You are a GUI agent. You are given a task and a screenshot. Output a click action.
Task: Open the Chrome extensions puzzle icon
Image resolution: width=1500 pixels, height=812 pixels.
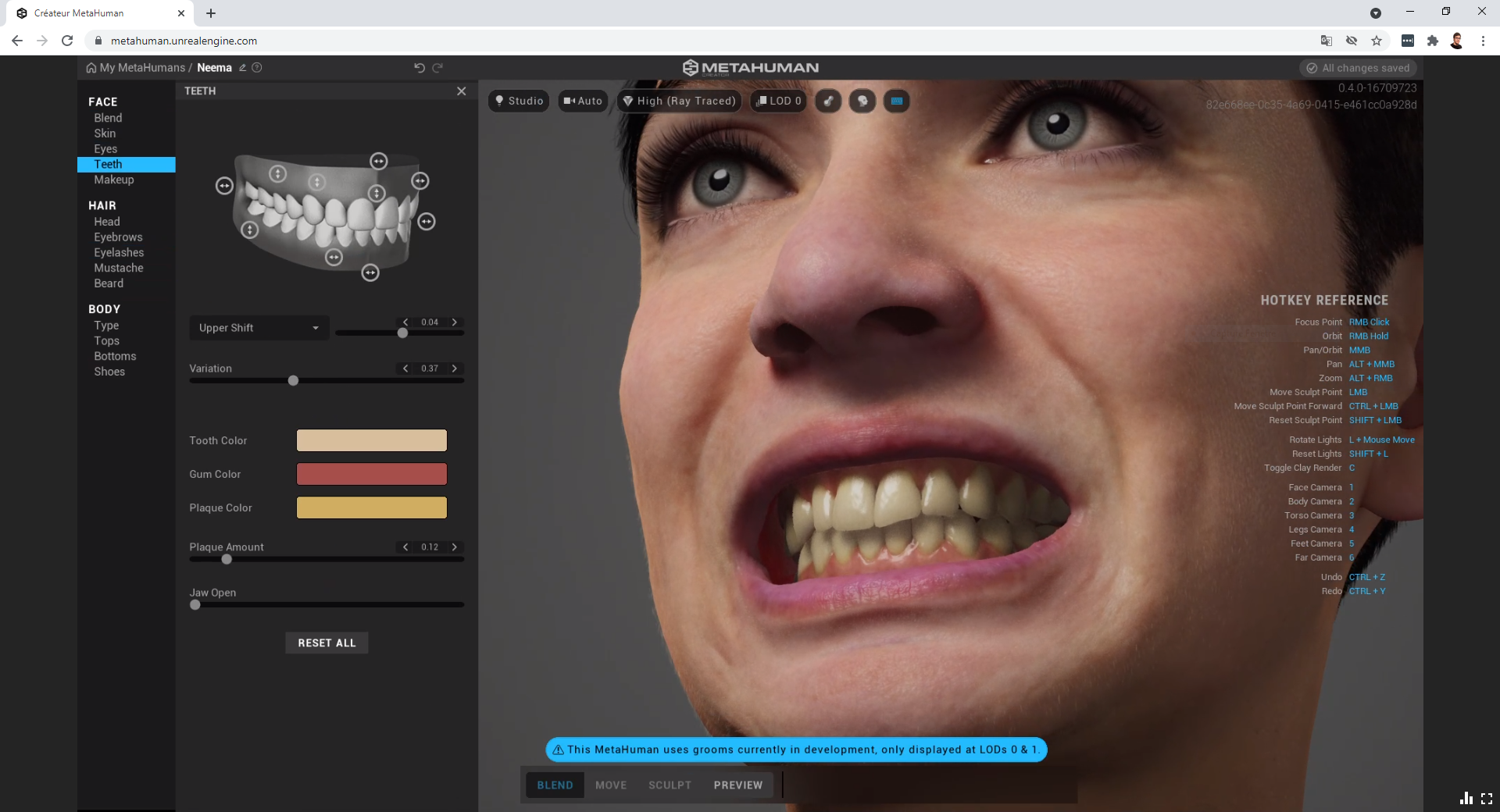pyautogui.click(x=1432, y=41)
